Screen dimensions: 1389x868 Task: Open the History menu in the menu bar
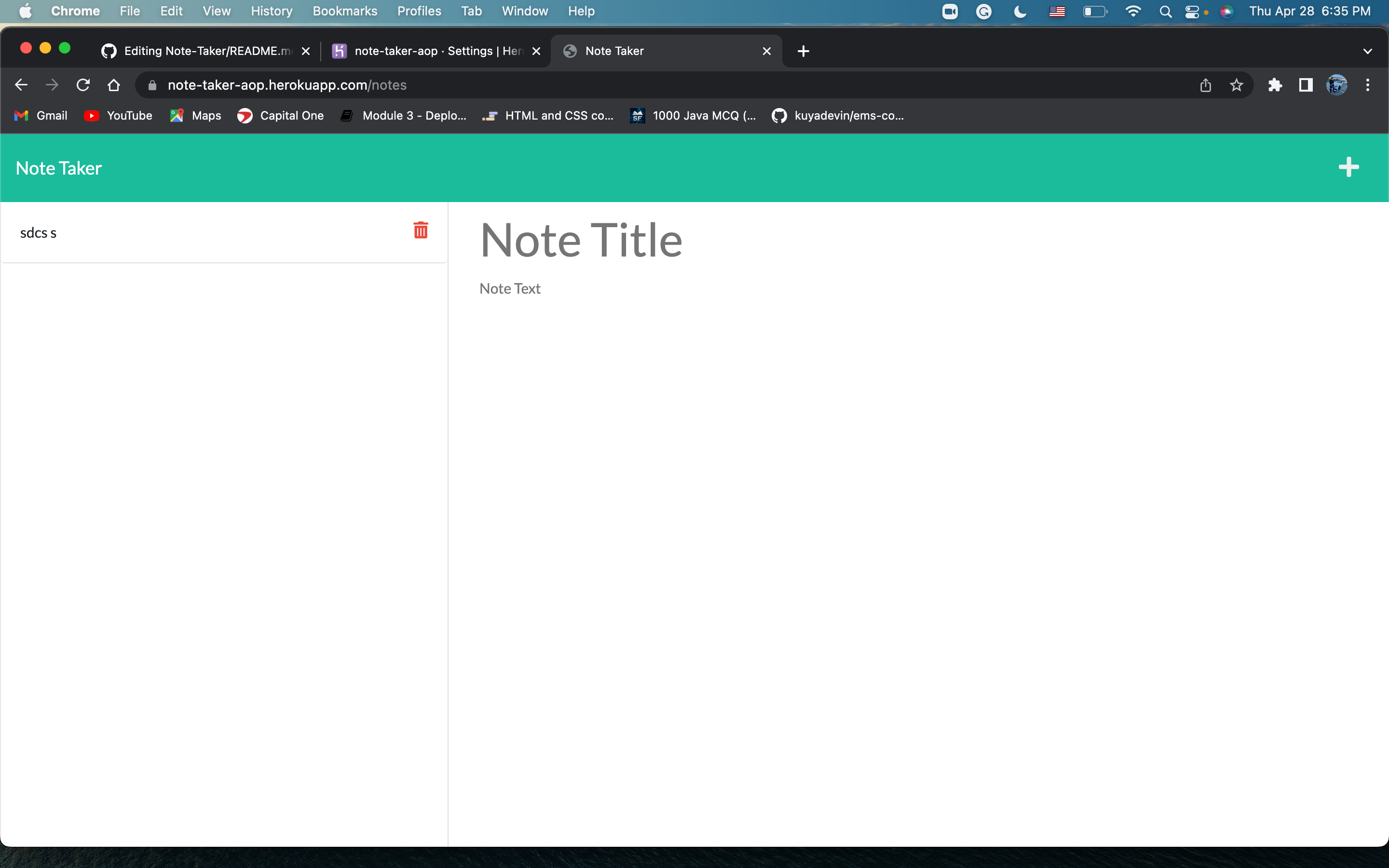(x=272, y=11)
